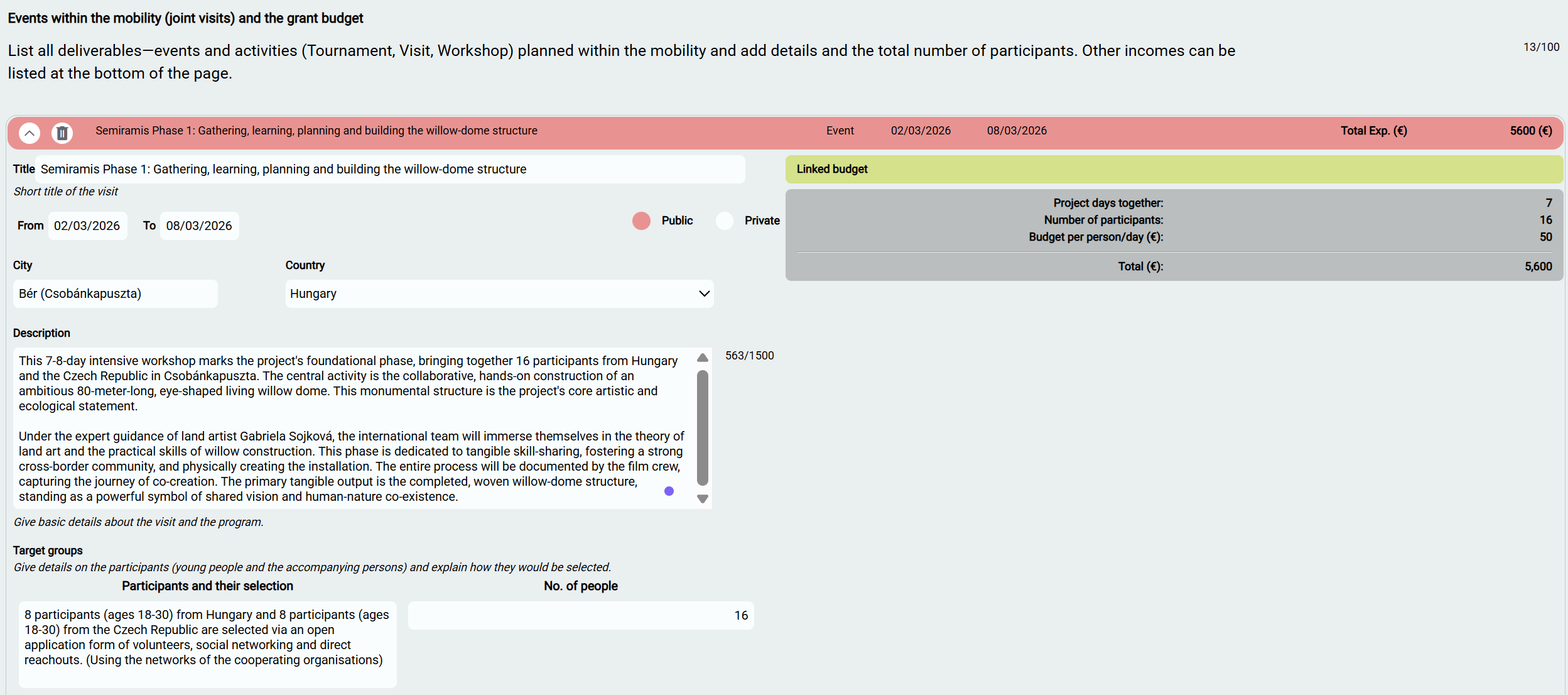Click the Country dropdown chevron arrow
Screen dimensions: 1568x695
(704, 293)
